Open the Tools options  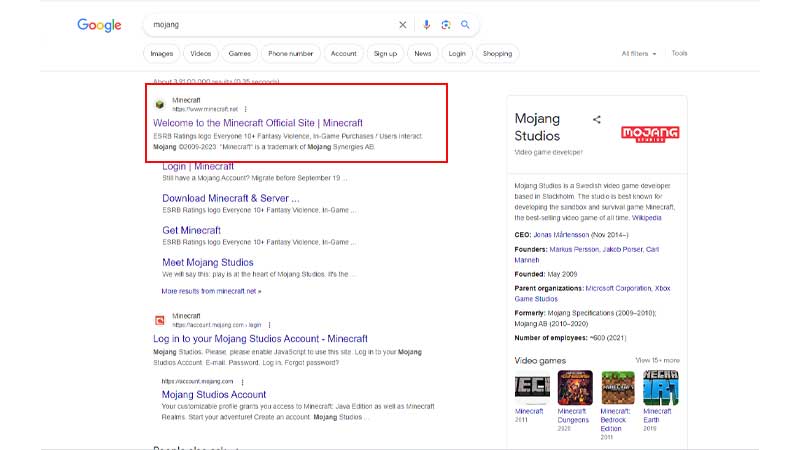coord(679,53)
